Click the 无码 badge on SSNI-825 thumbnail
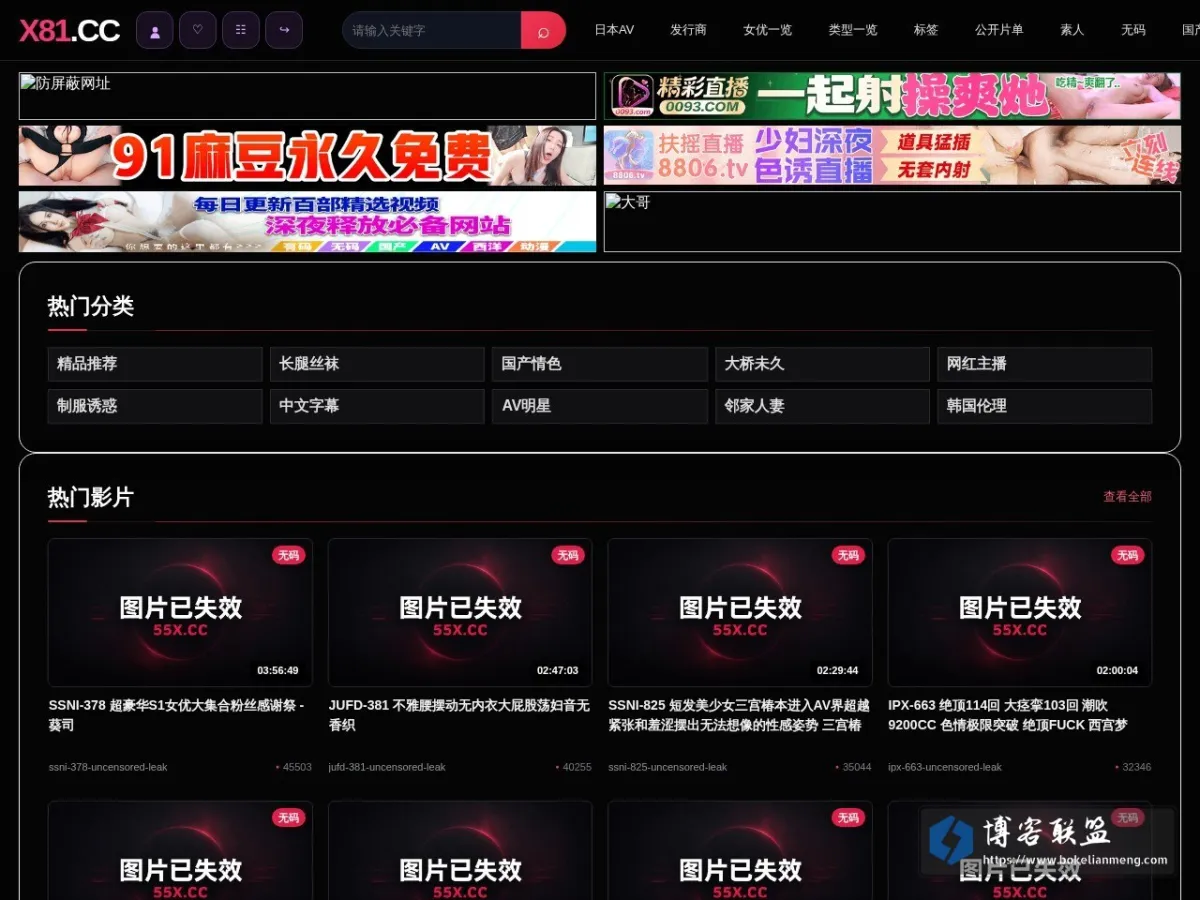Screen dimensions: 1200x900 (x=848, y=555)
